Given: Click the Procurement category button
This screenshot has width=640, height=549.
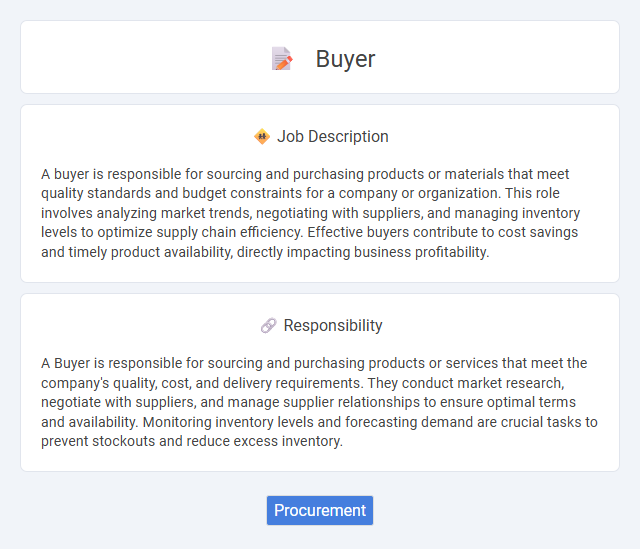Looking at the screenshot, I should 320,510.
